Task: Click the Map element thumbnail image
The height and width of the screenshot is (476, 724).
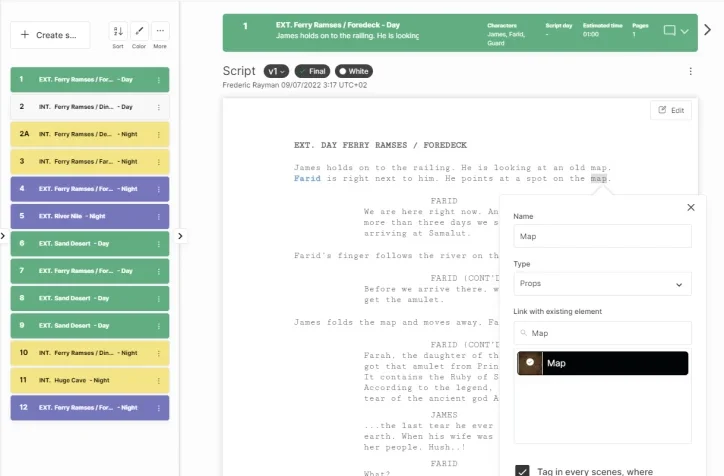Action: click(x=530, y=363)
